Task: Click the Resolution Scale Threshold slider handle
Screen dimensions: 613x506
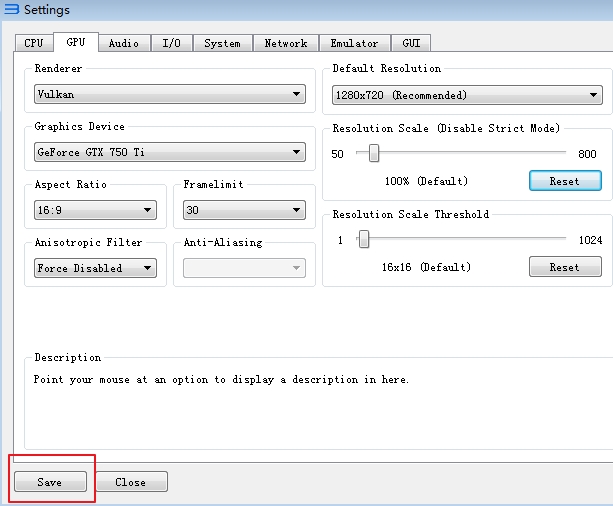Action: (x=364, y=239)
